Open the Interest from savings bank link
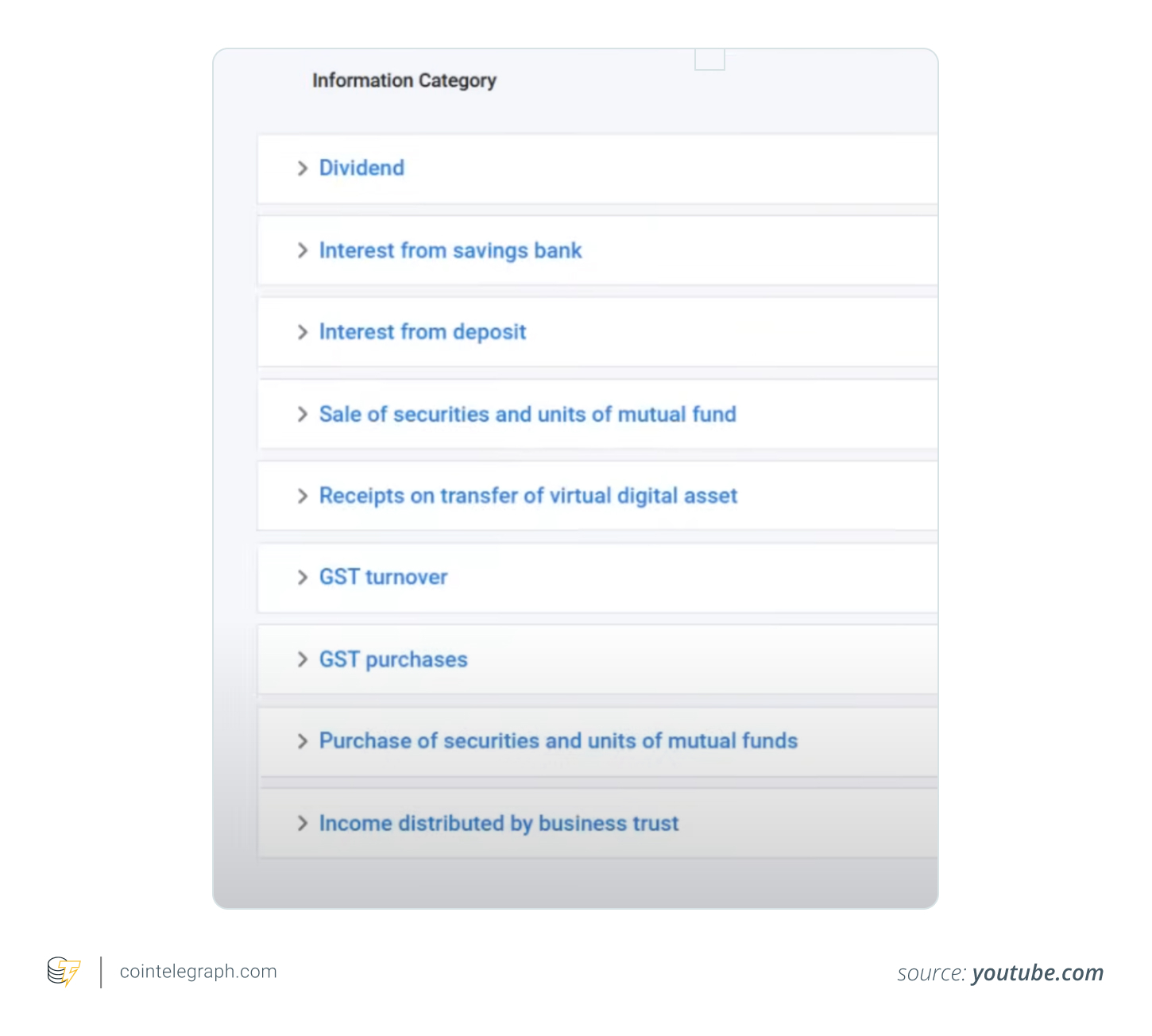This screenshot has height=1036, width=1152. click(x=450, y=250)
